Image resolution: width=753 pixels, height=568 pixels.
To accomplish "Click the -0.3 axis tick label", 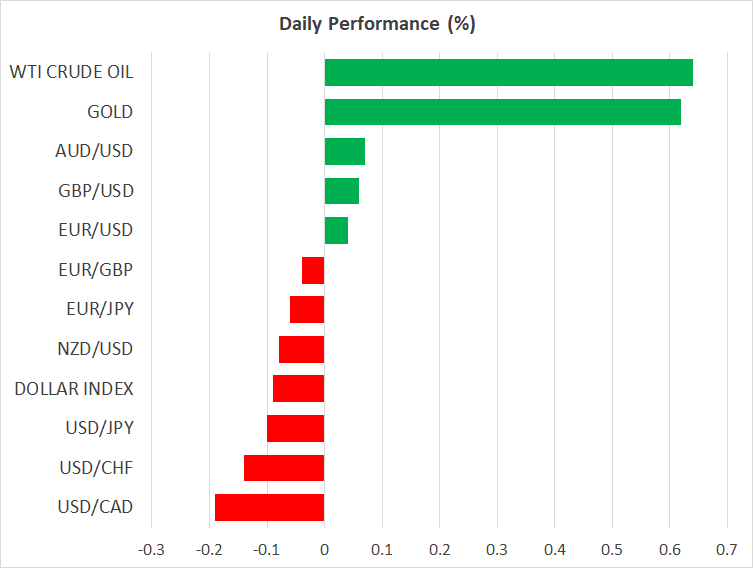I will click(x=150, y=549).
